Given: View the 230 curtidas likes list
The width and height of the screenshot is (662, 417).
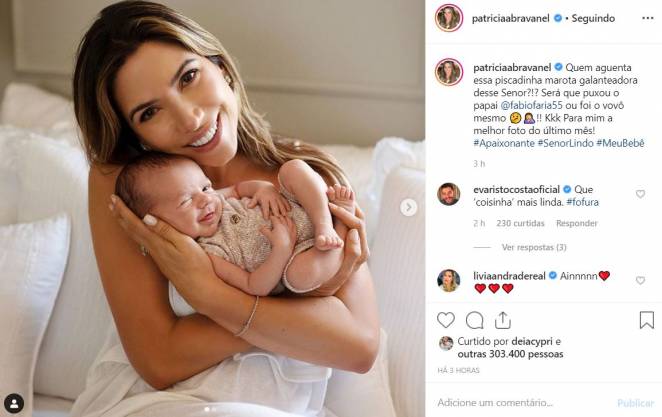Looking at the screenshot, I should pos(520,223).
